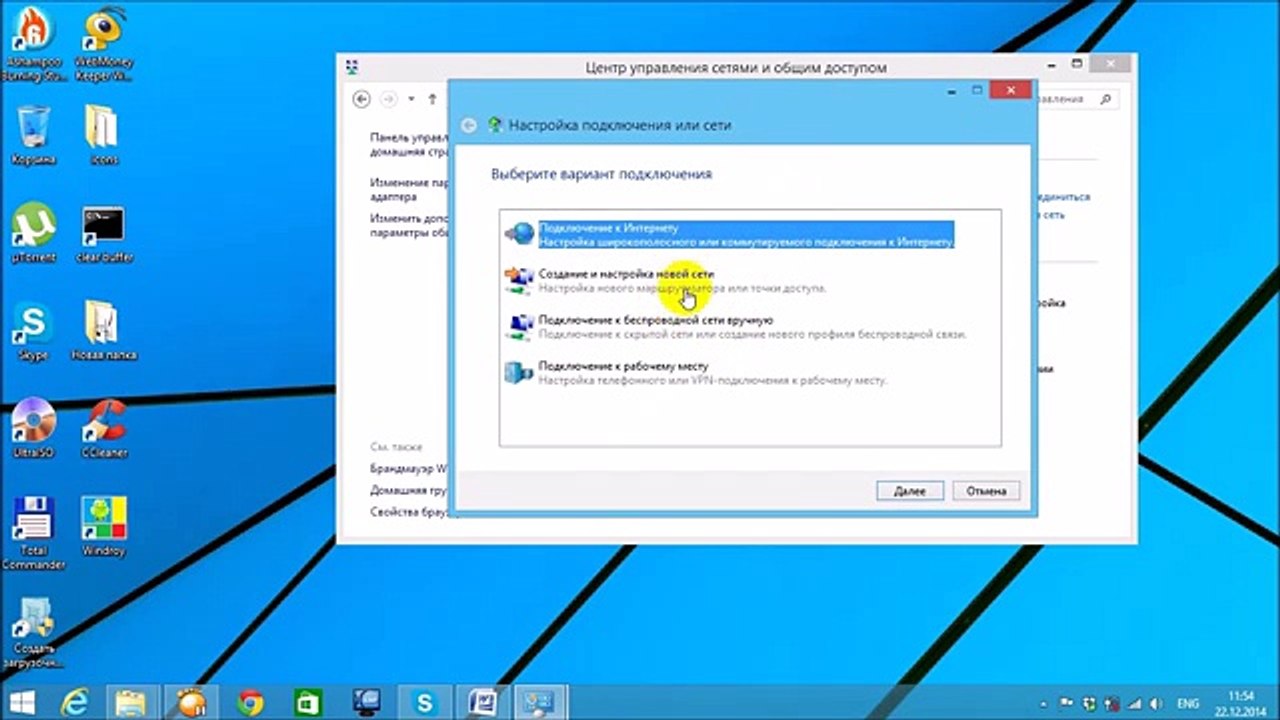Screen dimensions: 1280x720
Task: Focus the search field in the network center window
Action: point(1076,99)
